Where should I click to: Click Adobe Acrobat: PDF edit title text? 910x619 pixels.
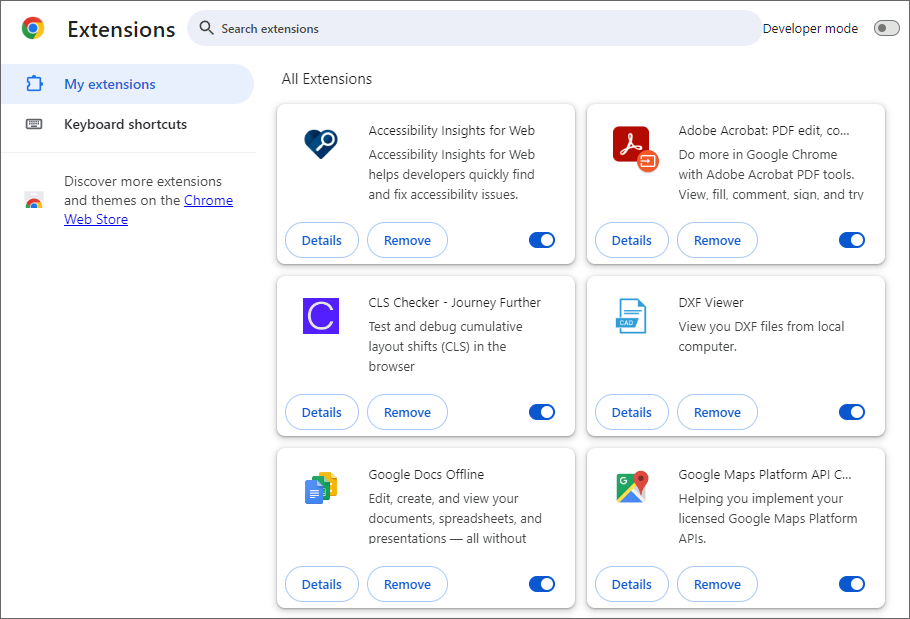[764, 131]
